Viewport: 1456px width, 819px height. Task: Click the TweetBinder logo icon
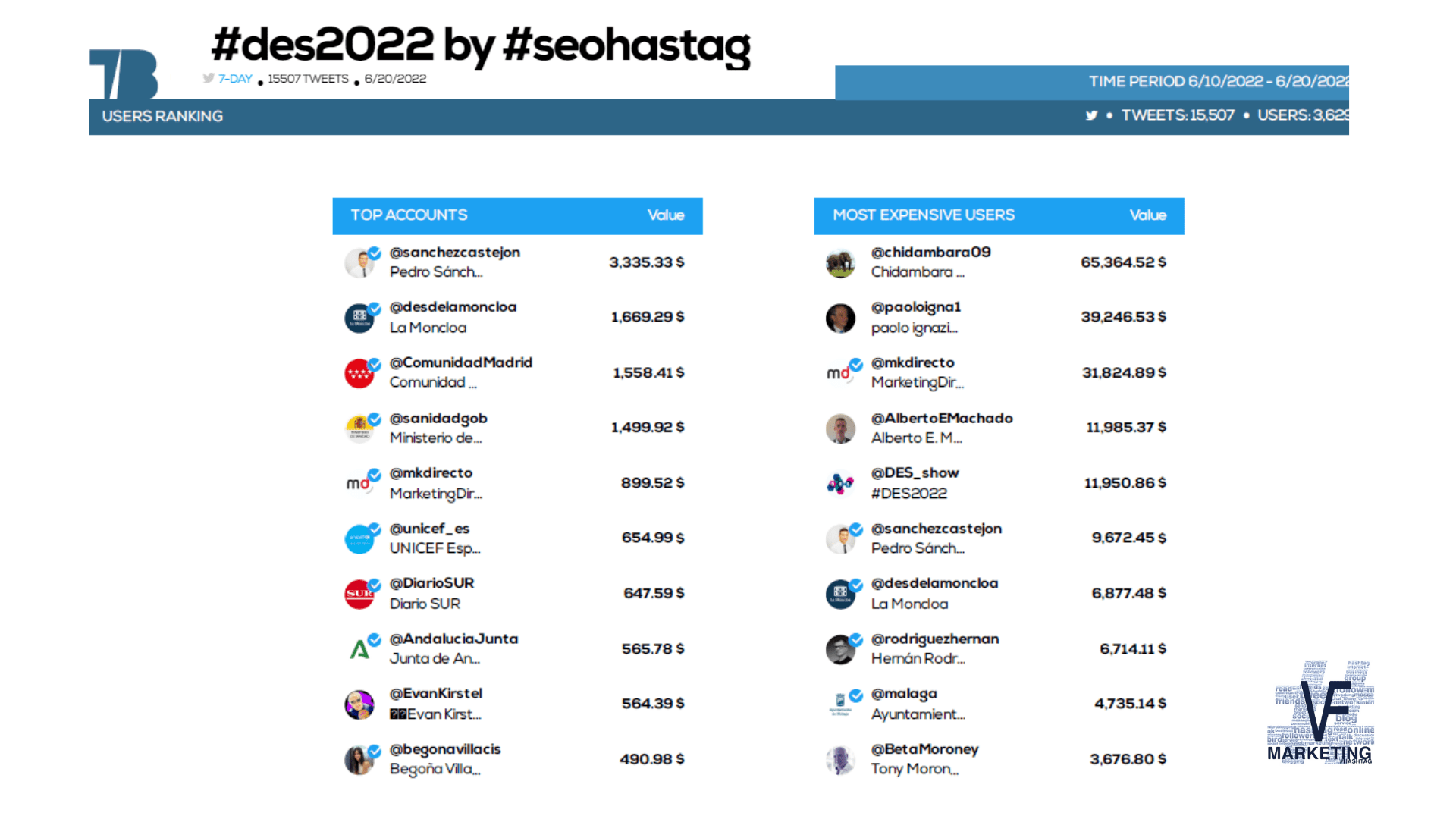[x=124, y=74]
